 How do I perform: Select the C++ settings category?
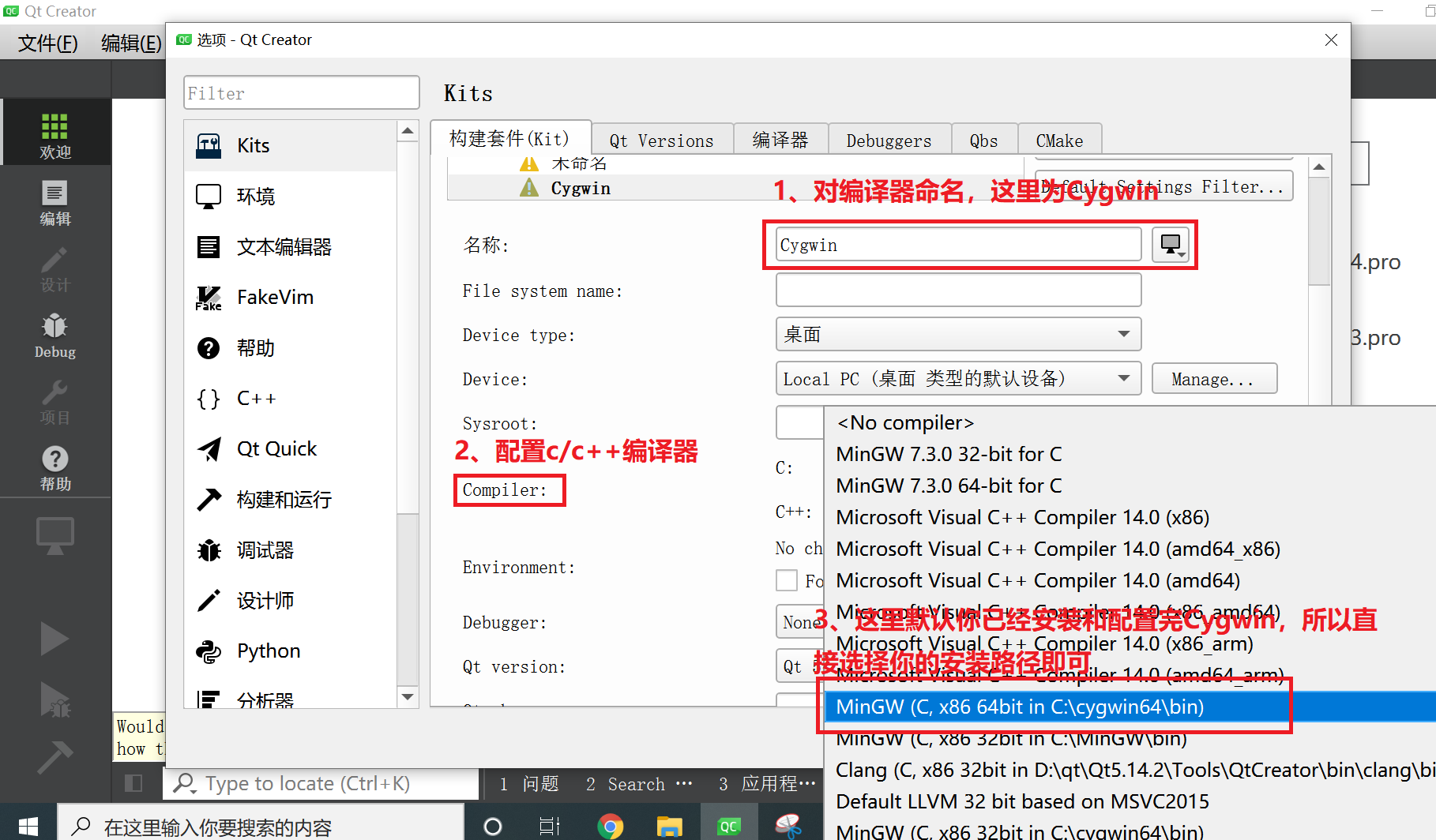click(256, 398)
